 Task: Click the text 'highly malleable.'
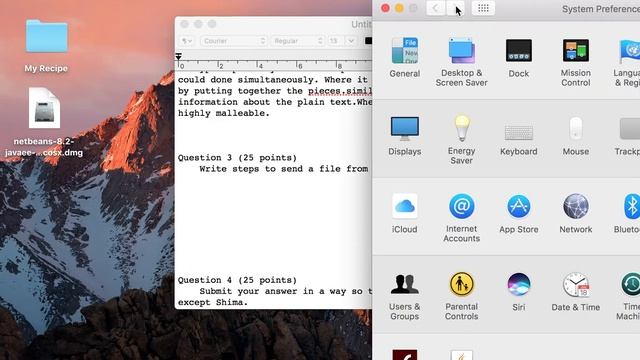224,113
